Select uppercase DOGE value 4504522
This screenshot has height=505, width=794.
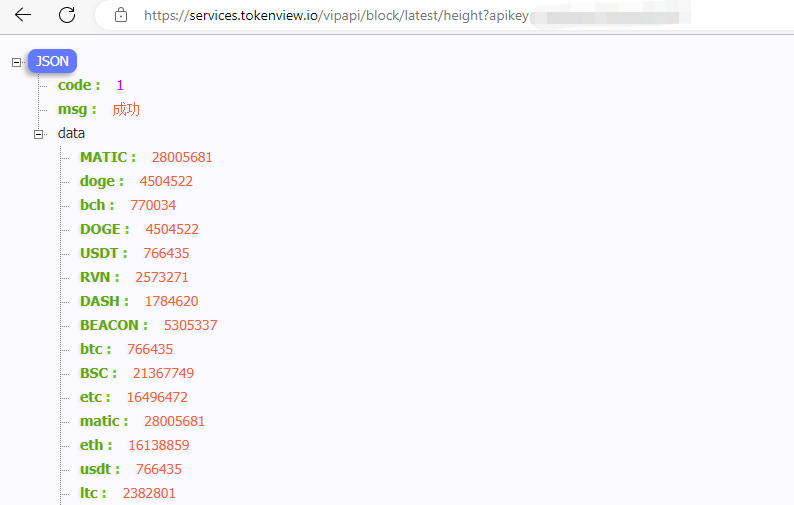[172, 229]
